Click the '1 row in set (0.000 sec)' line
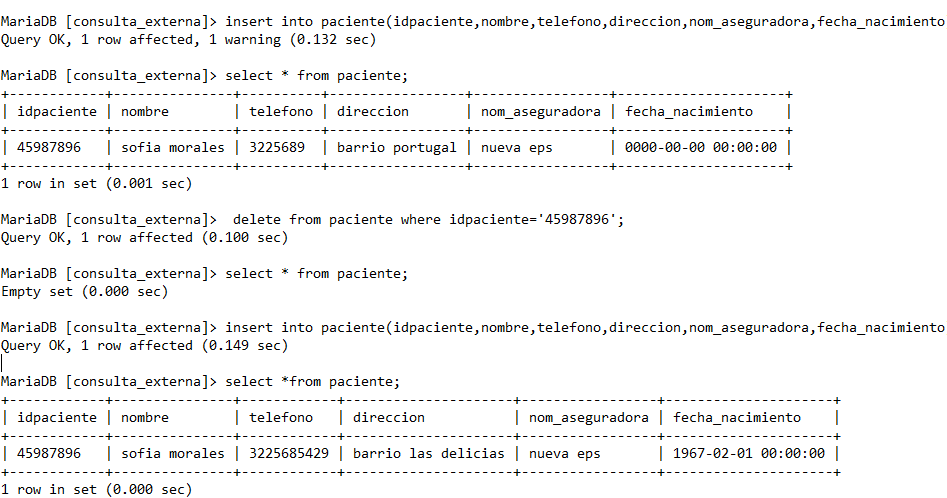Viewport: 947px width, 498px height. coord(96,490)
